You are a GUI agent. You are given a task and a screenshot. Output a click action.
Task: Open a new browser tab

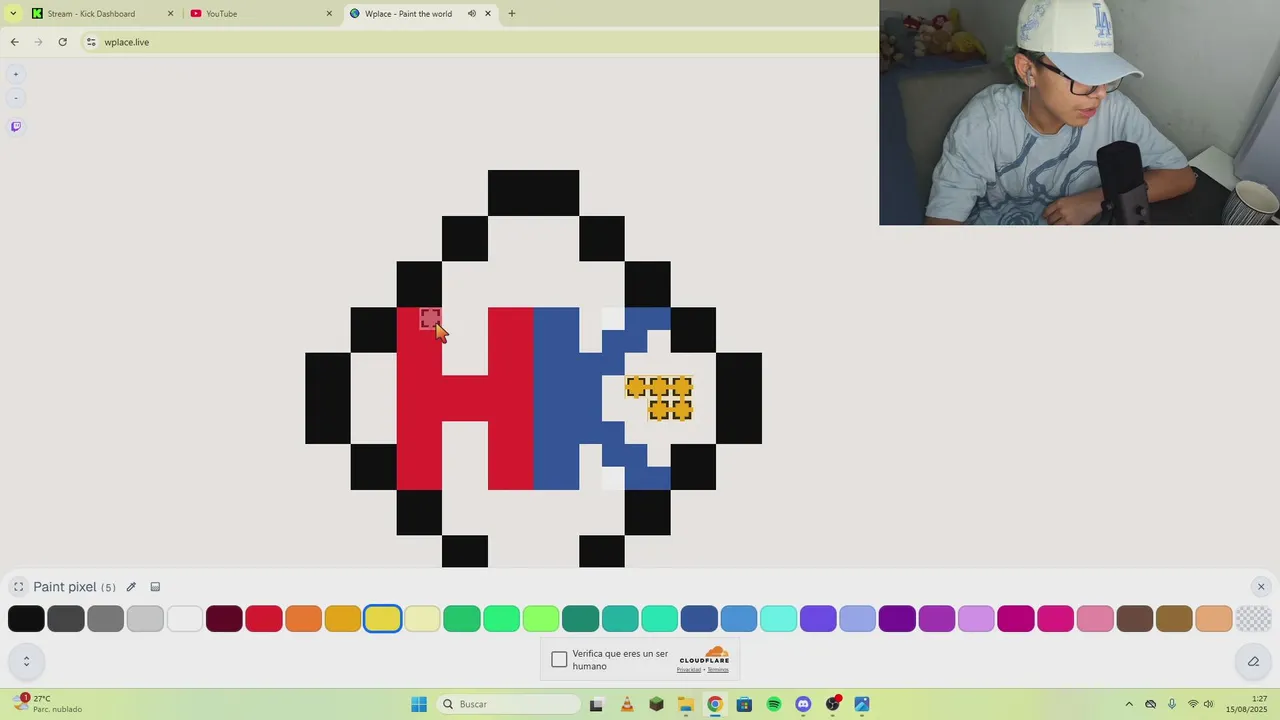coord(512,13)
